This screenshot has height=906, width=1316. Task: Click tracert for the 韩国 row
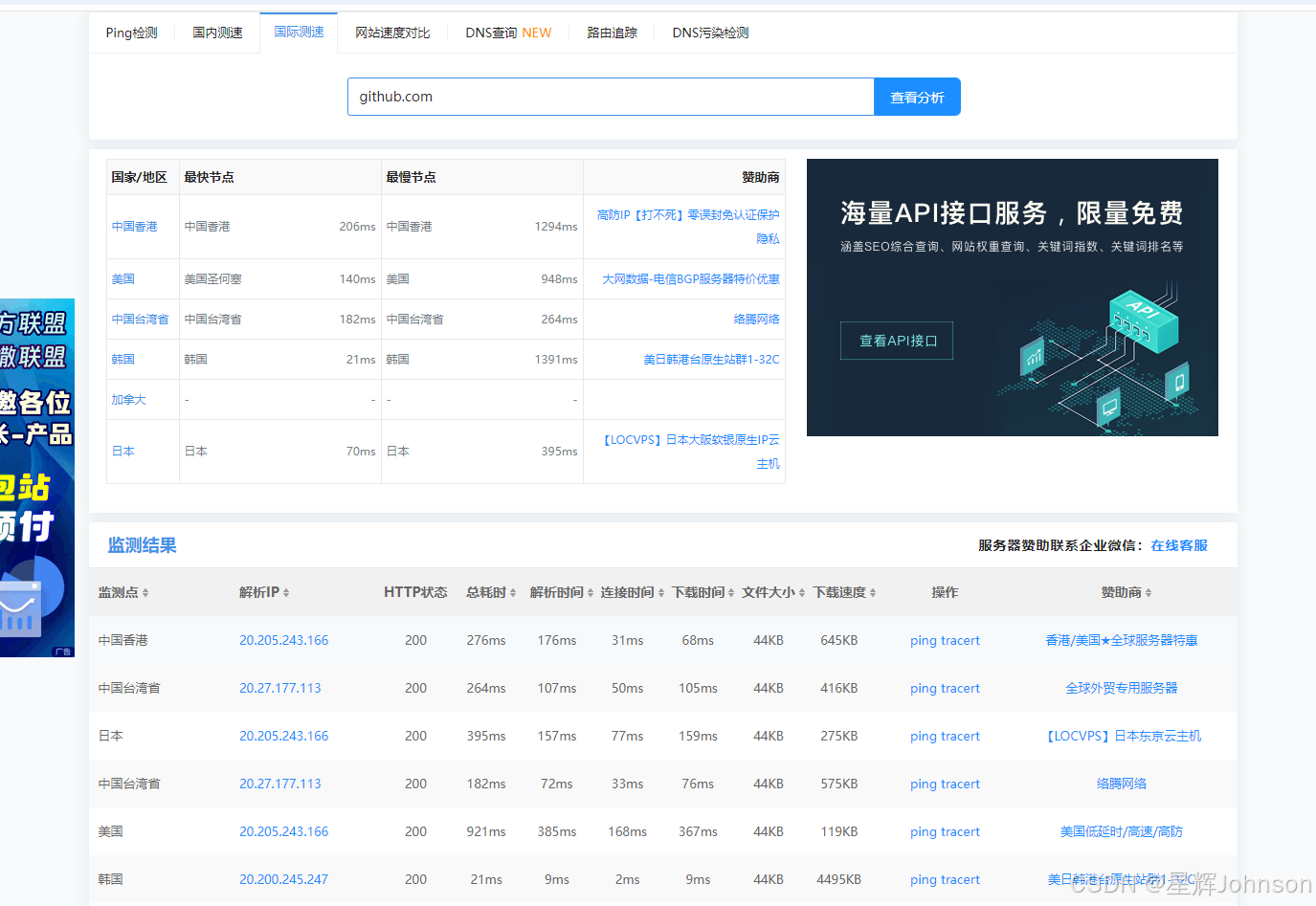click(x=960, y=879)
